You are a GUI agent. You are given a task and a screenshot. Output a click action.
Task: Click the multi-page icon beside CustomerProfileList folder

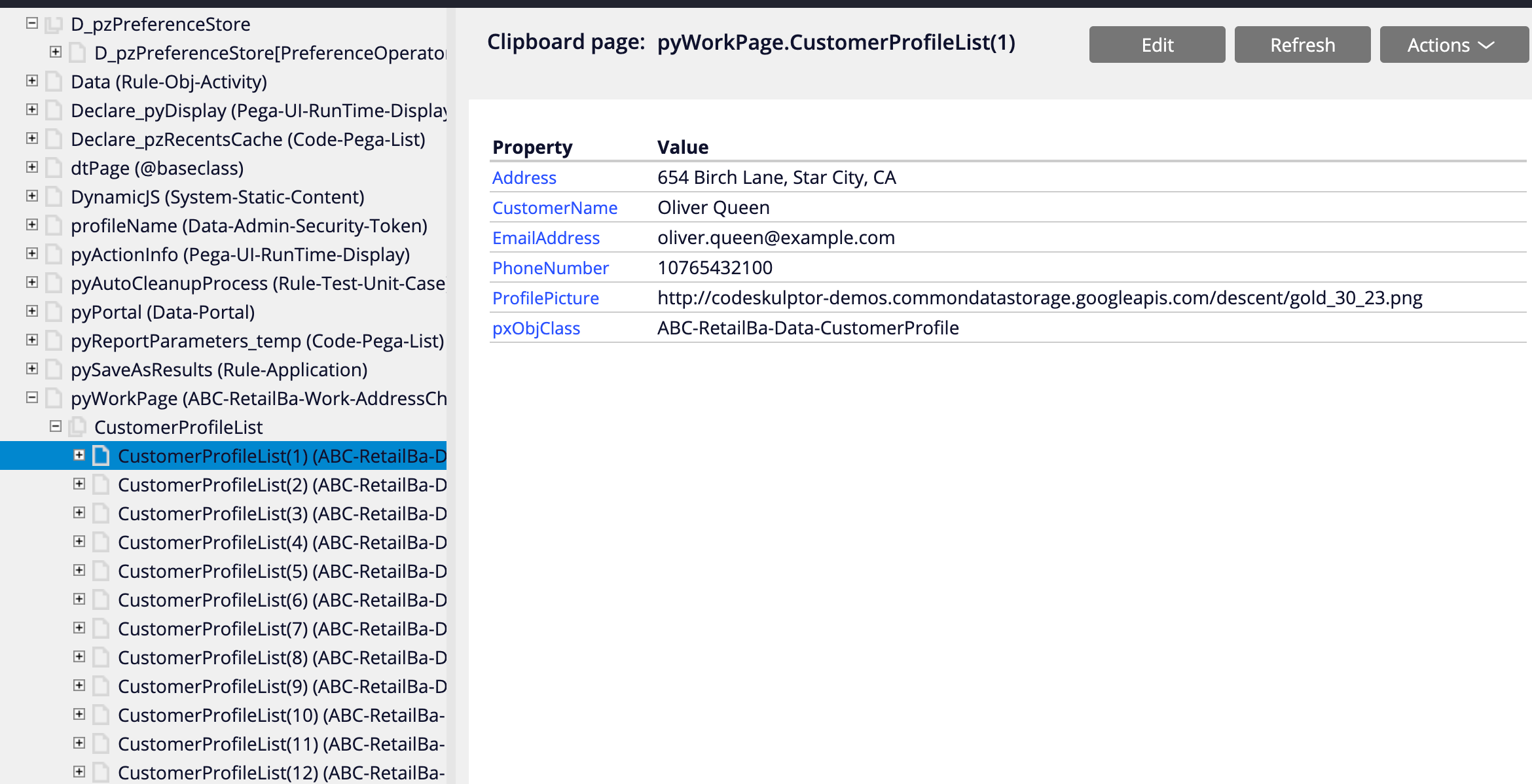77,427
